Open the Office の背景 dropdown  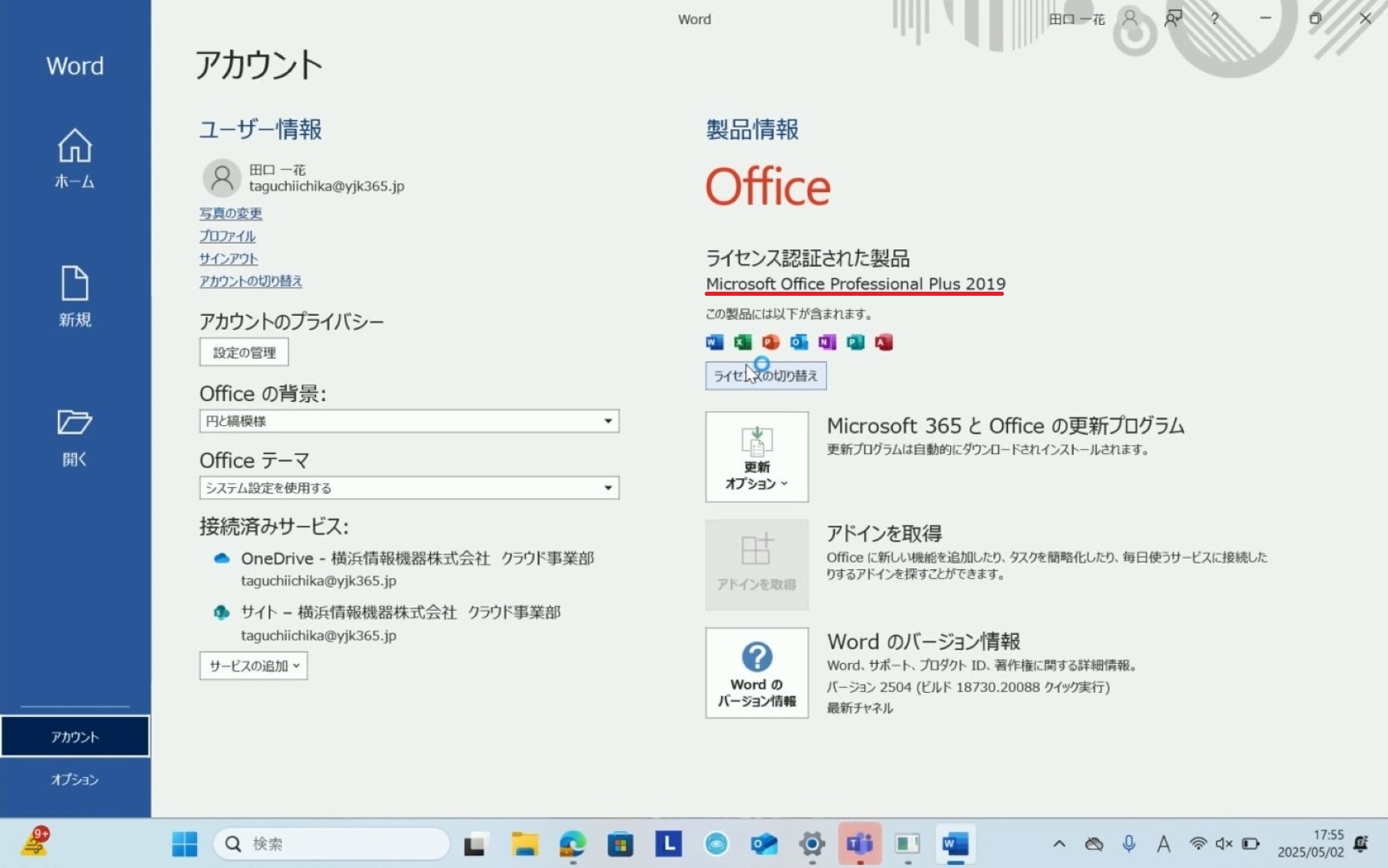click(x=409, y=421)
